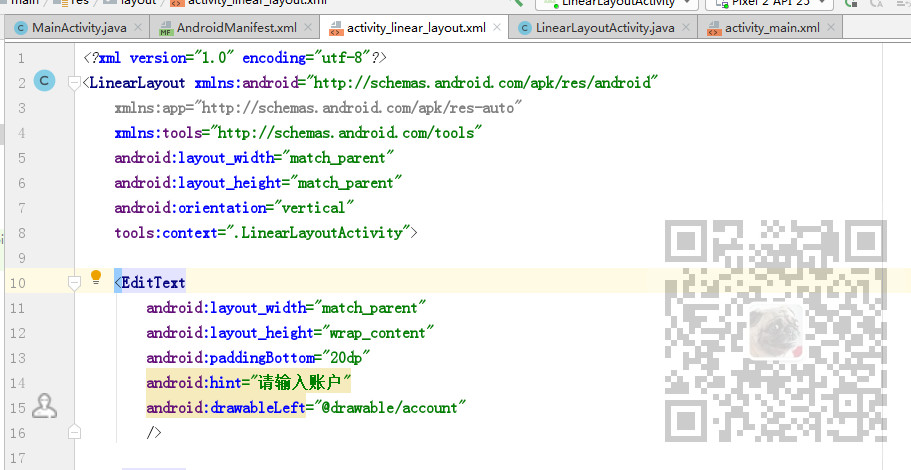The width and height of the screenshot is (911, 470).
Task: Click line number 1 in the gutter
Action: click(x=21, y=58)
